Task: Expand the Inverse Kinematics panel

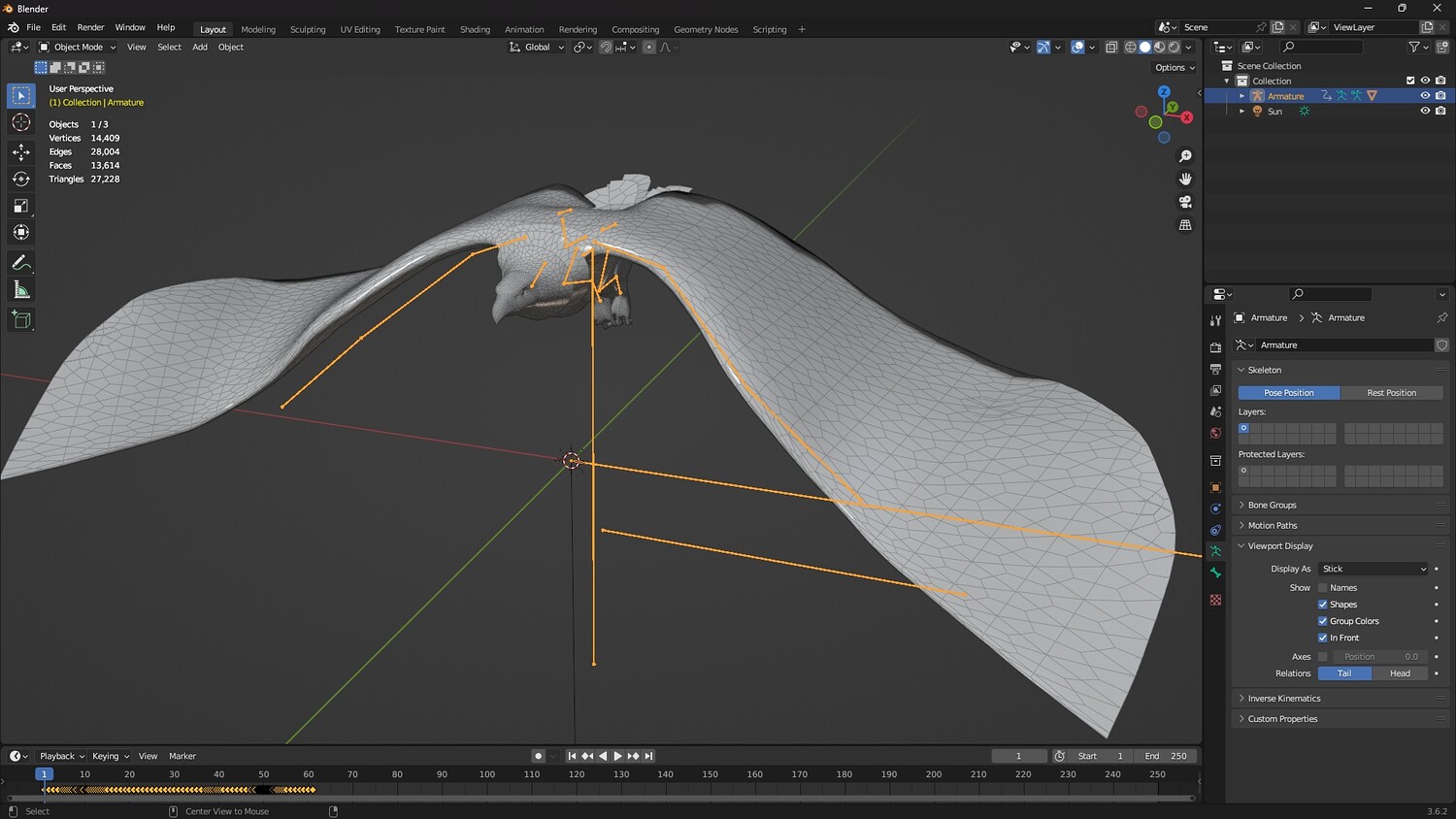Action: pyautogui.click(x=1283, y=699)
